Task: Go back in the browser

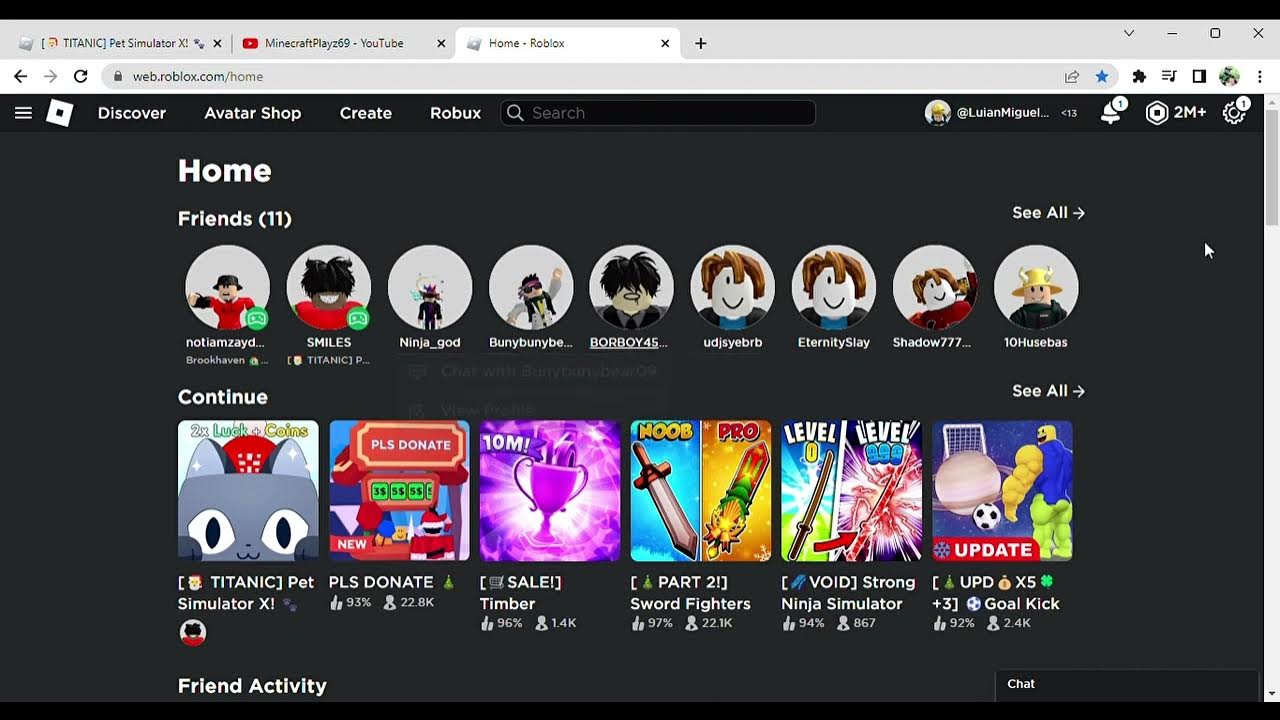Action: point(20,76)
